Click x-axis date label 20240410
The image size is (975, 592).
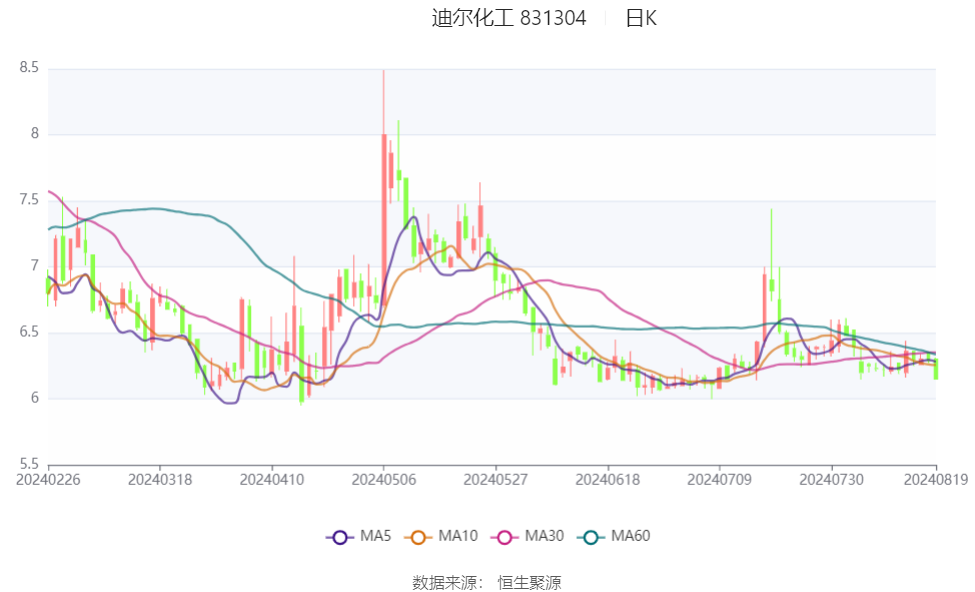pos(272,480)
